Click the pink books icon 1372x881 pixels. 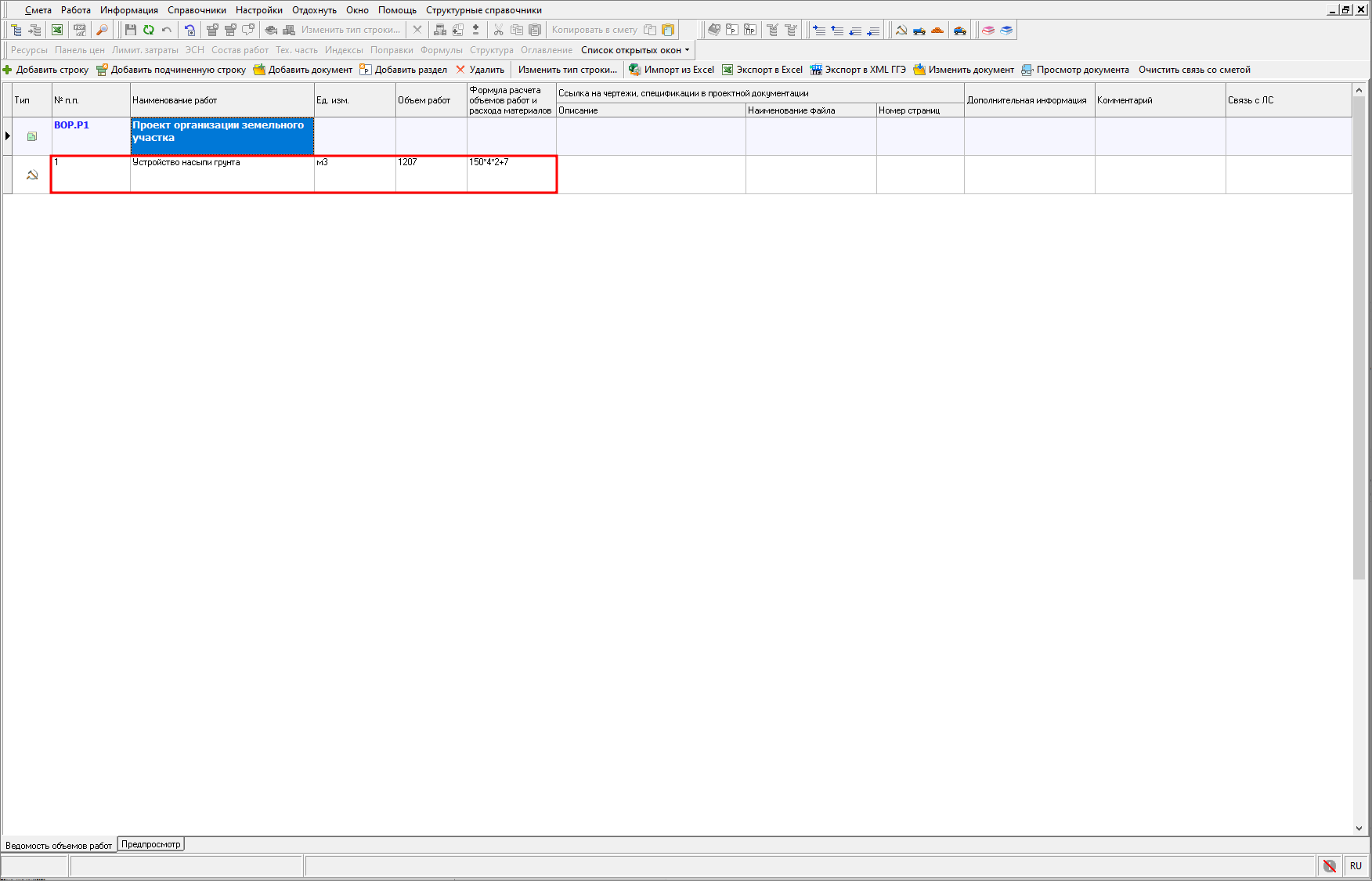[x=988, y=30]
